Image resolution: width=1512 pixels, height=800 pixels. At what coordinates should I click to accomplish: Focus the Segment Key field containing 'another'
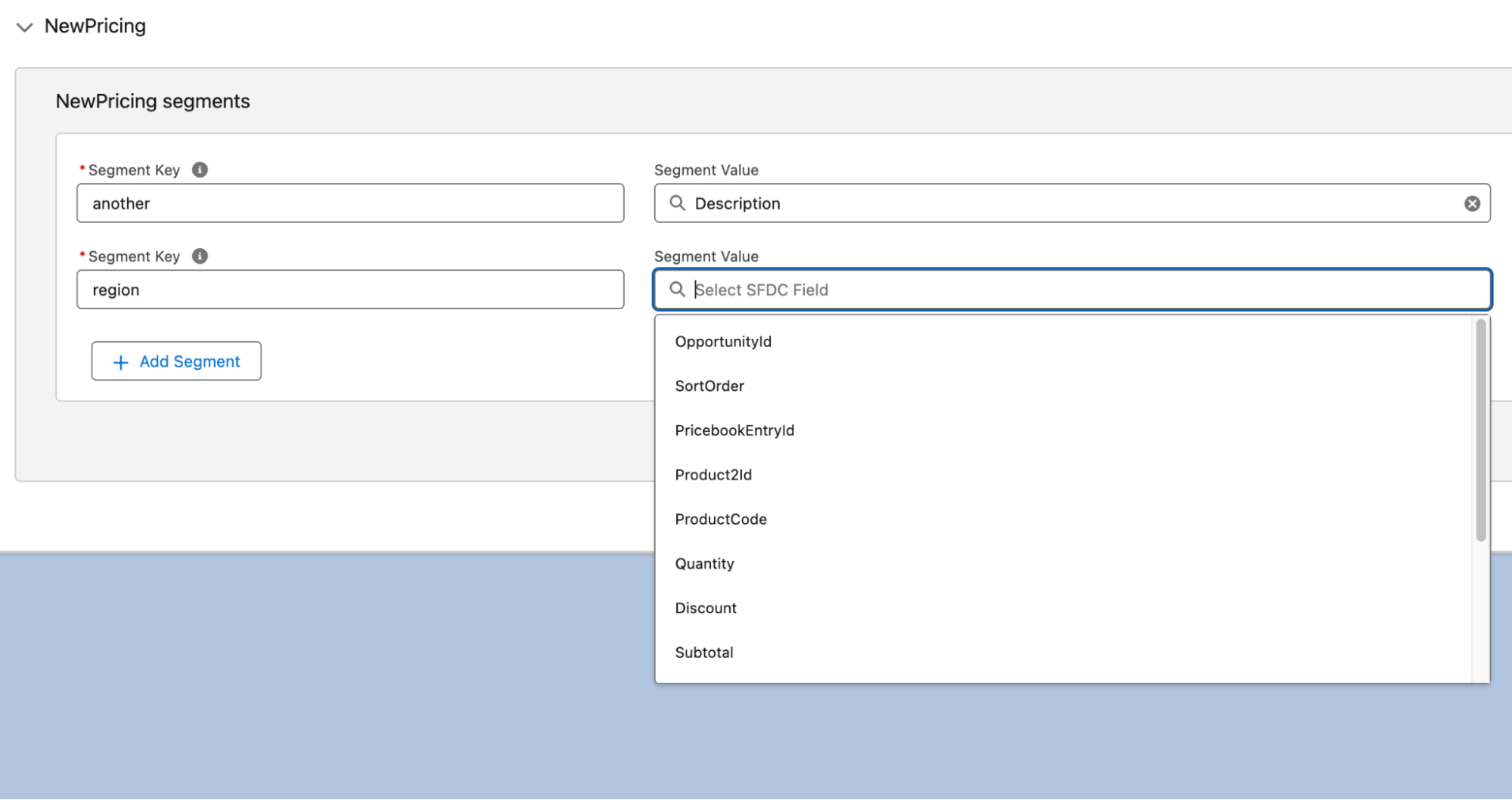coord(350,203)
